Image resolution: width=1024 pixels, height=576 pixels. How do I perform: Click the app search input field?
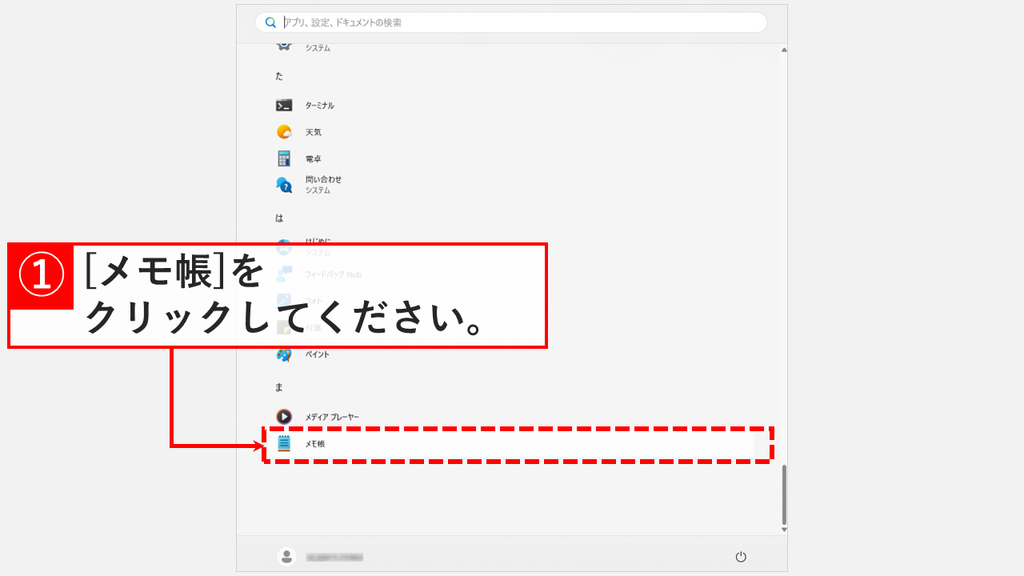[511, 22]
